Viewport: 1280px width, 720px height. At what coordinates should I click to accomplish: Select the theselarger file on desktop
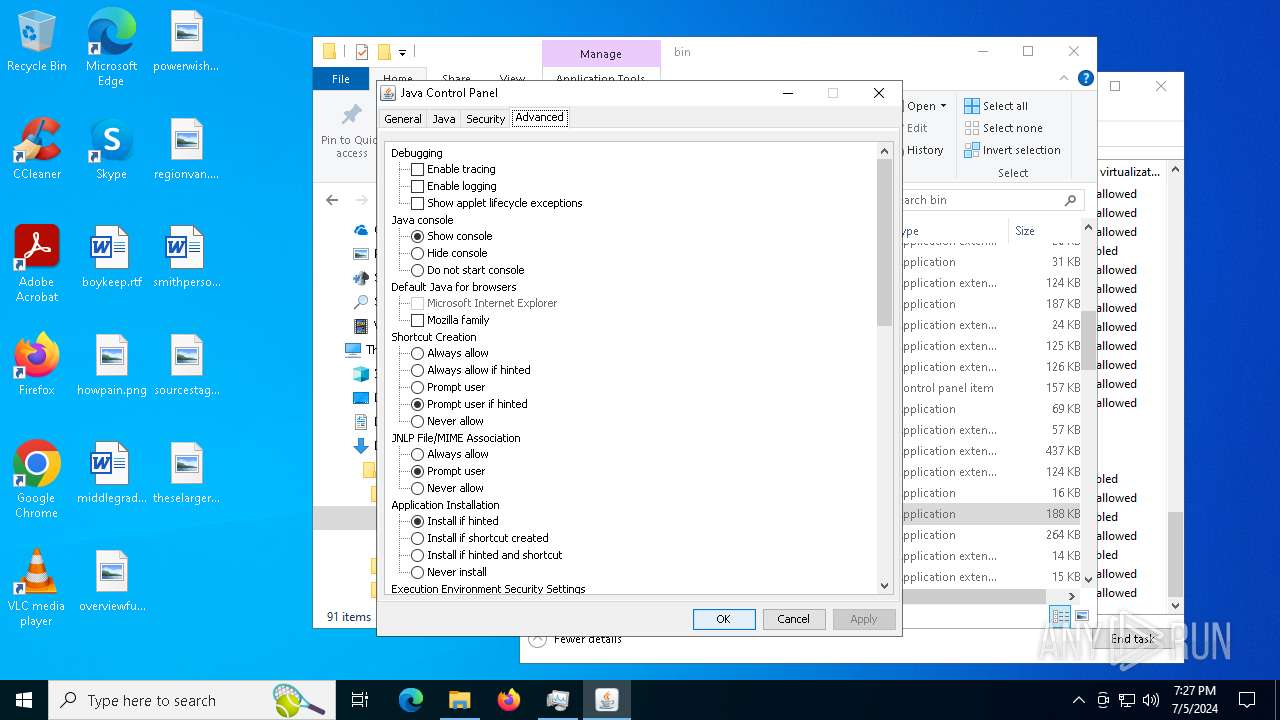point(186,473)
